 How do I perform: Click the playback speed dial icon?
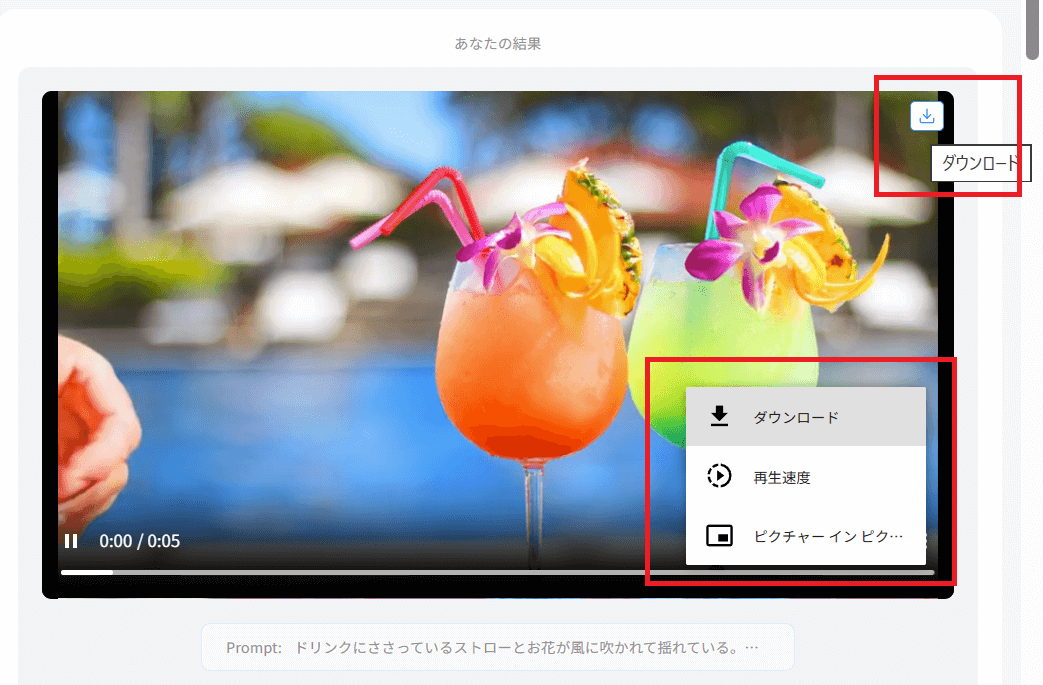719,476
